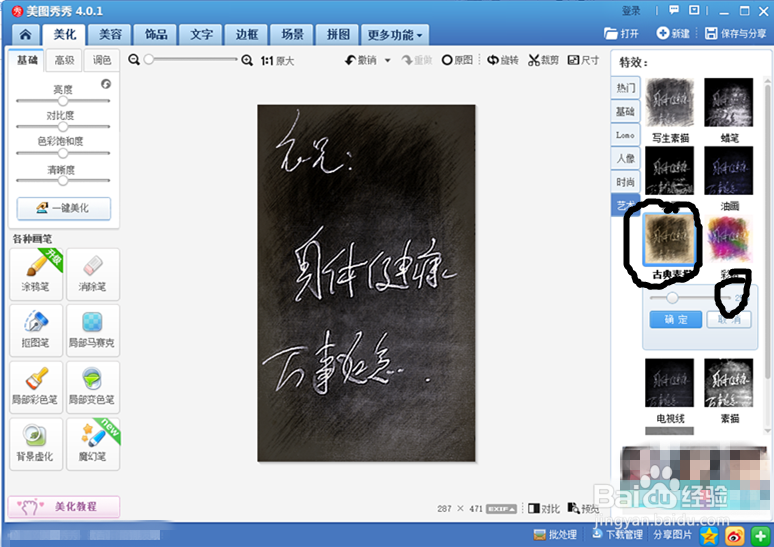Select the 局部马赛克 mosaic tool
Viewport: 774px width, 547px height.
(x=93, y=330)
